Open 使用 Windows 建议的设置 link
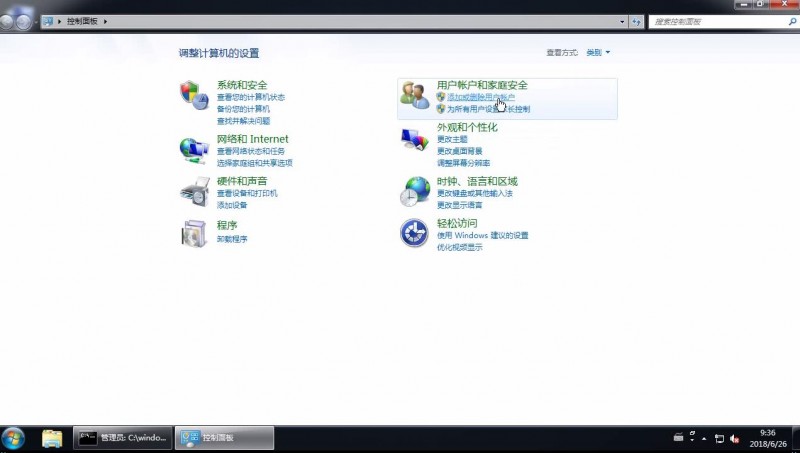The width and height of the screenshot is (800, 453). [x=483, y=235]
